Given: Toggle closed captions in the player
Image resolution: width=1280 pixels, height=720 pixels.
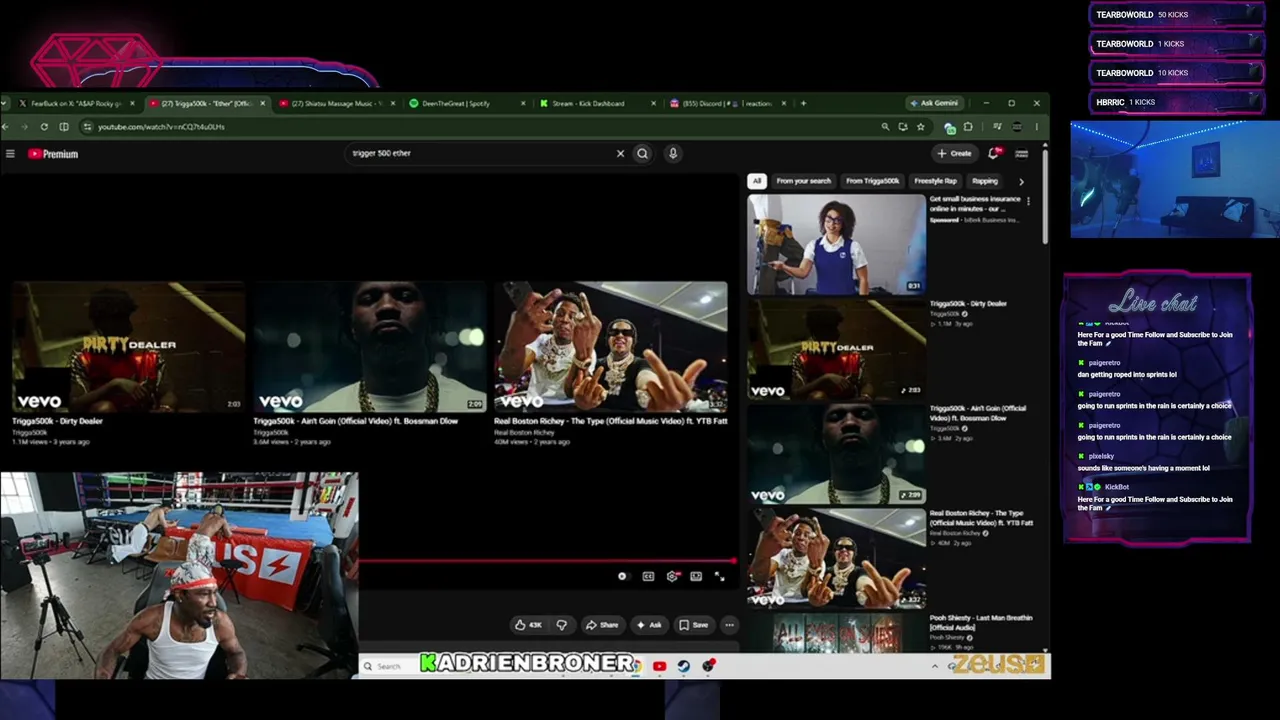Looking at the screenshot, I should 648,577.
